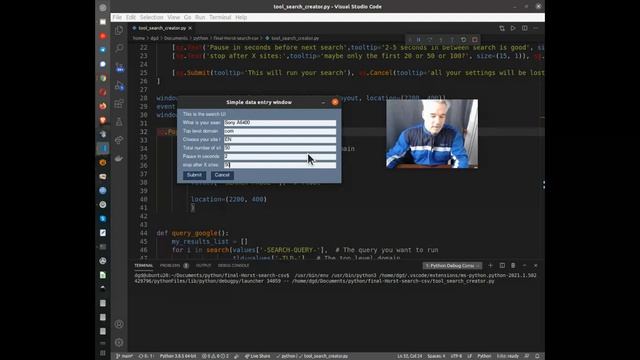Open the Terminal menu
Image resolution: width=640 pixels, height=360 pixels.
[x=220, y=17]
